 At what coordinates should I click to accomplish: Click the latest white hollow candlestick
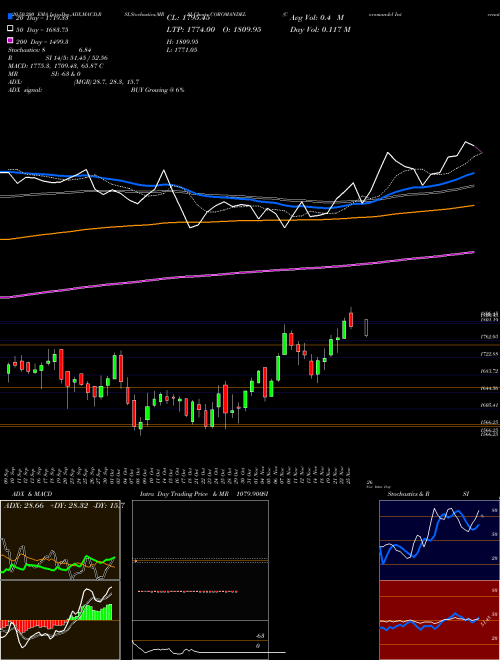(366, 327)
